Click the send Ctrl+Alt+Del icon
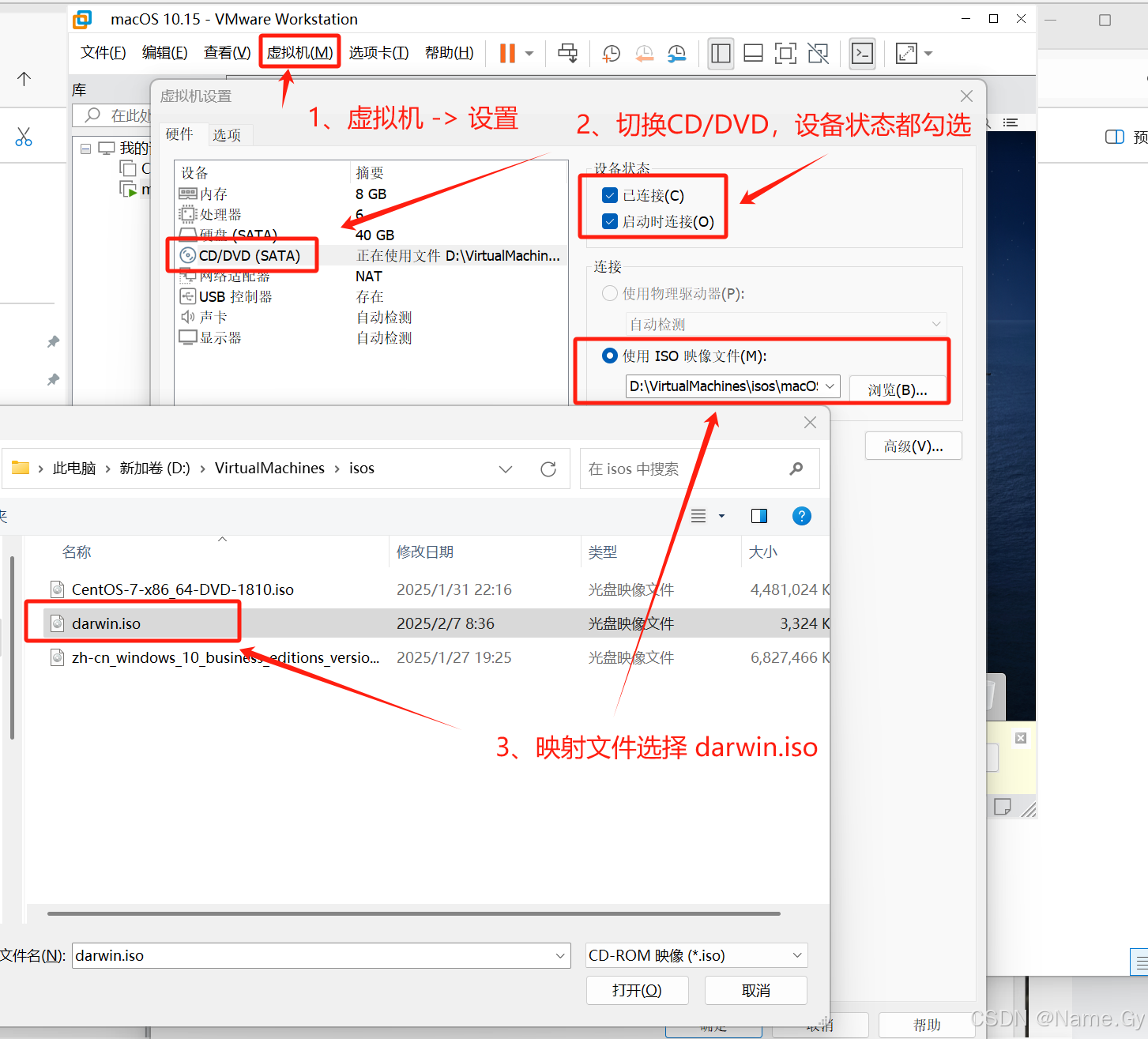This screenshot has height=1039, width=1148. tap(567, 53)
